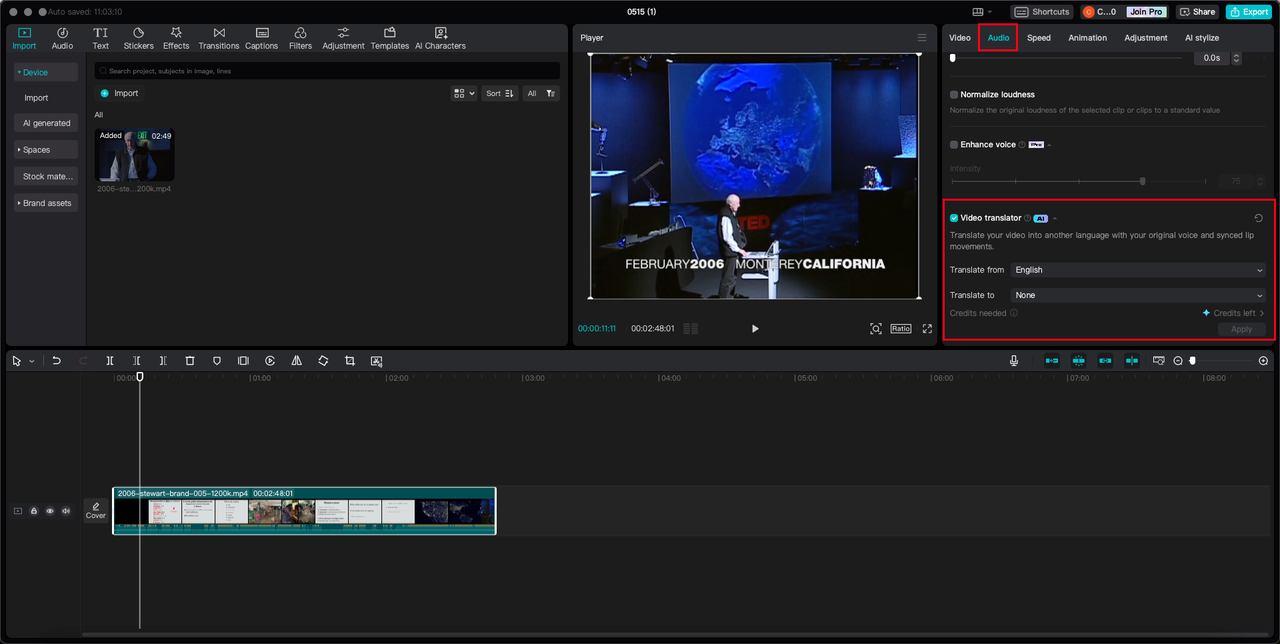Open the Filters panel

click(x=300, y=38)
